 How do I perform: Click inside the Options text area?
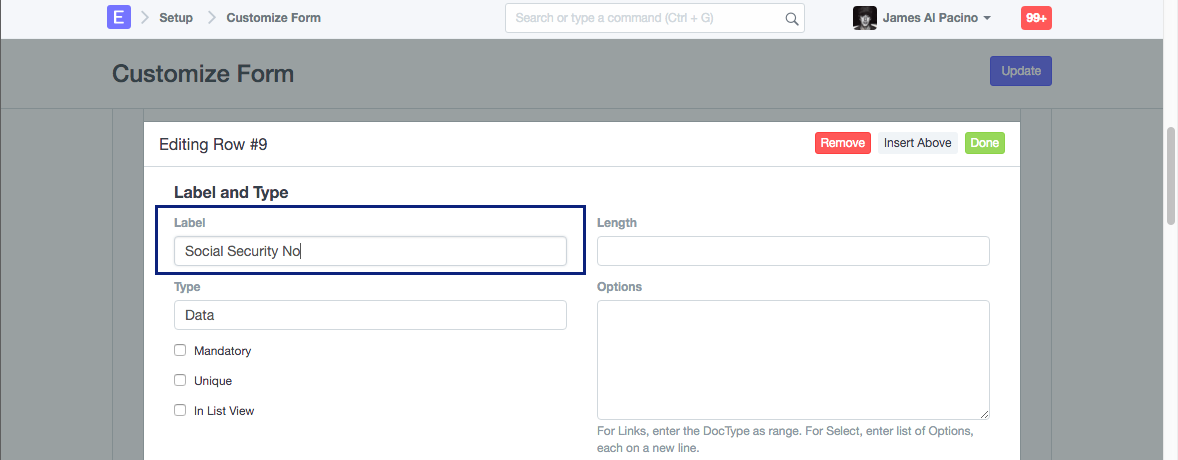pyautogui.click(x=793, y=360)
